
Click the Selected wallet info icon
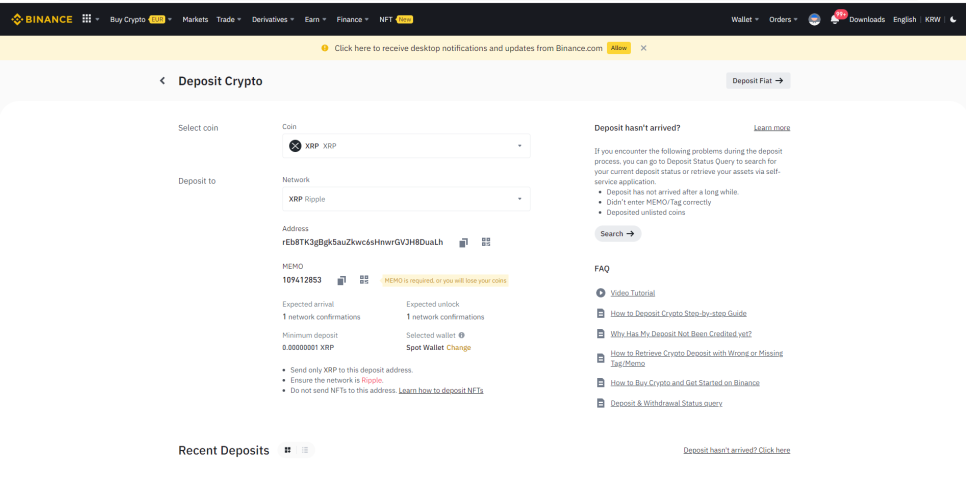pyautogui.click(x=461, y=336)
